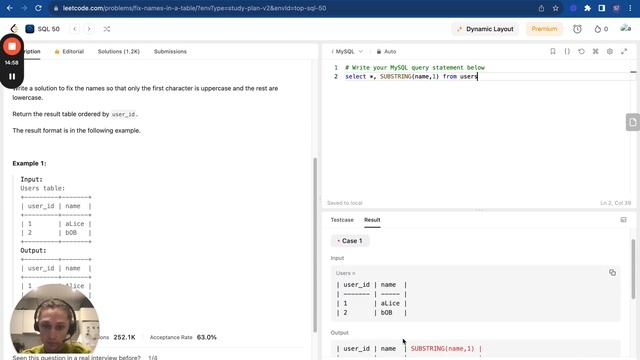
Task: Switch to the Testcase tab
Action: coord(342,220)
